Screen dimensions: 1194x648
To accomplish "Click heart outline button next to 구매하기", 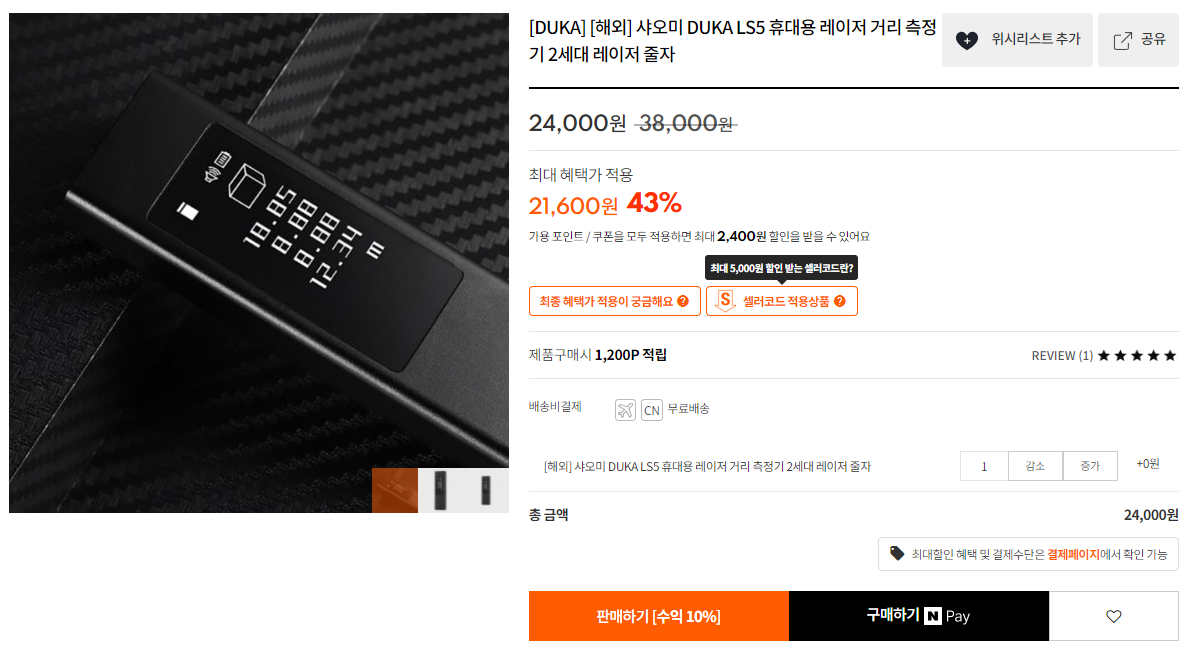I will [1113, 616].
